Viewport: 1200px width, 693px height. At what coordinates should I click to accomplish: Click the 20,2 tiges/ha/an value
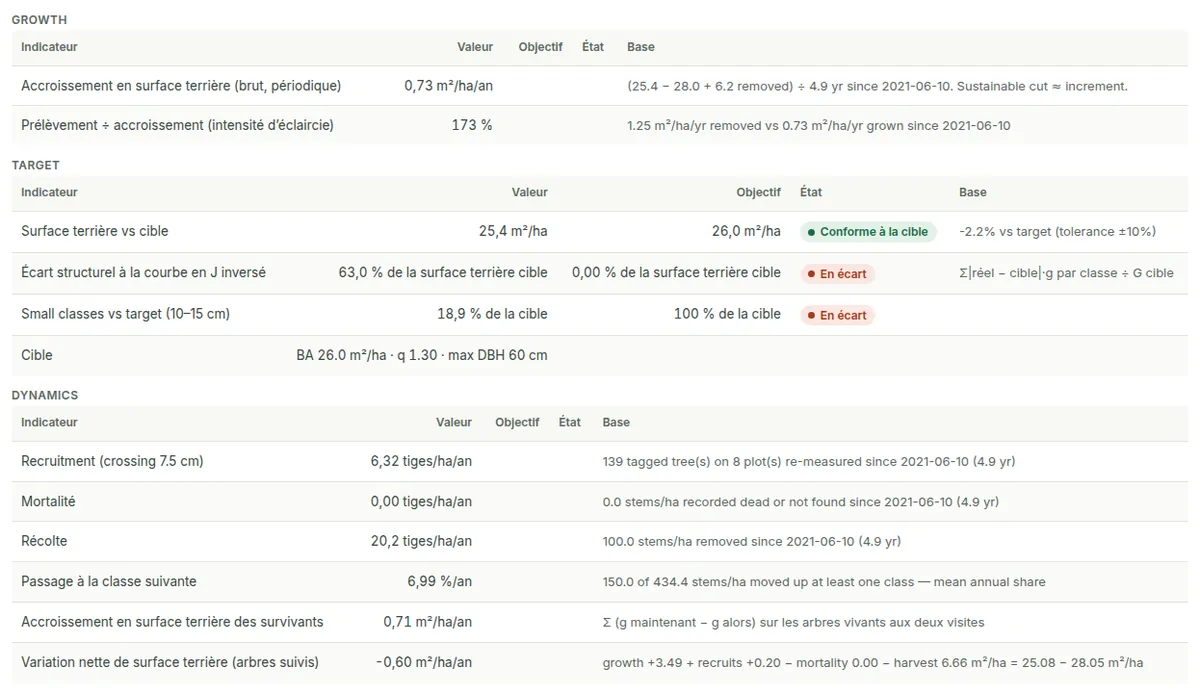(x=421, y=541)
